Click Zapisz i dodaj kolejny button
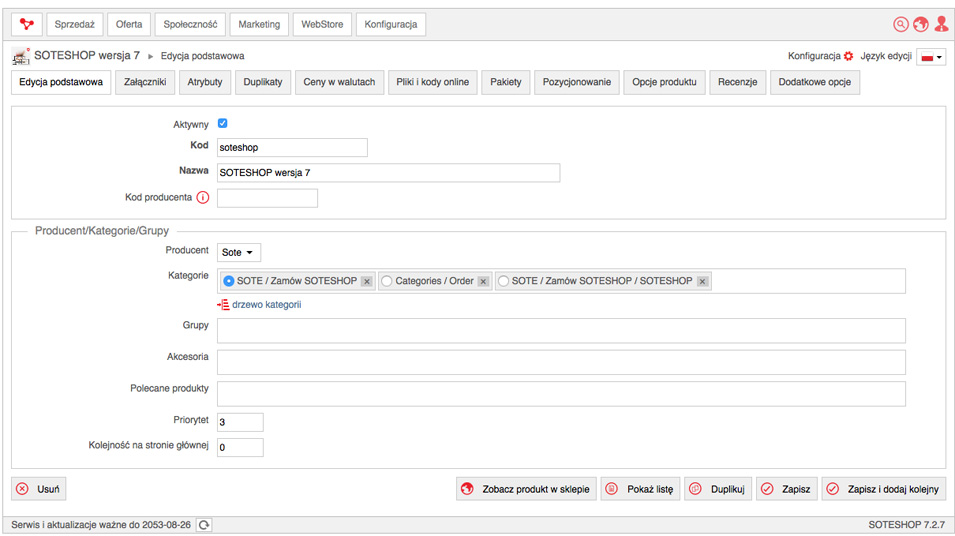The image size is (955, 536). pos(884,489)
